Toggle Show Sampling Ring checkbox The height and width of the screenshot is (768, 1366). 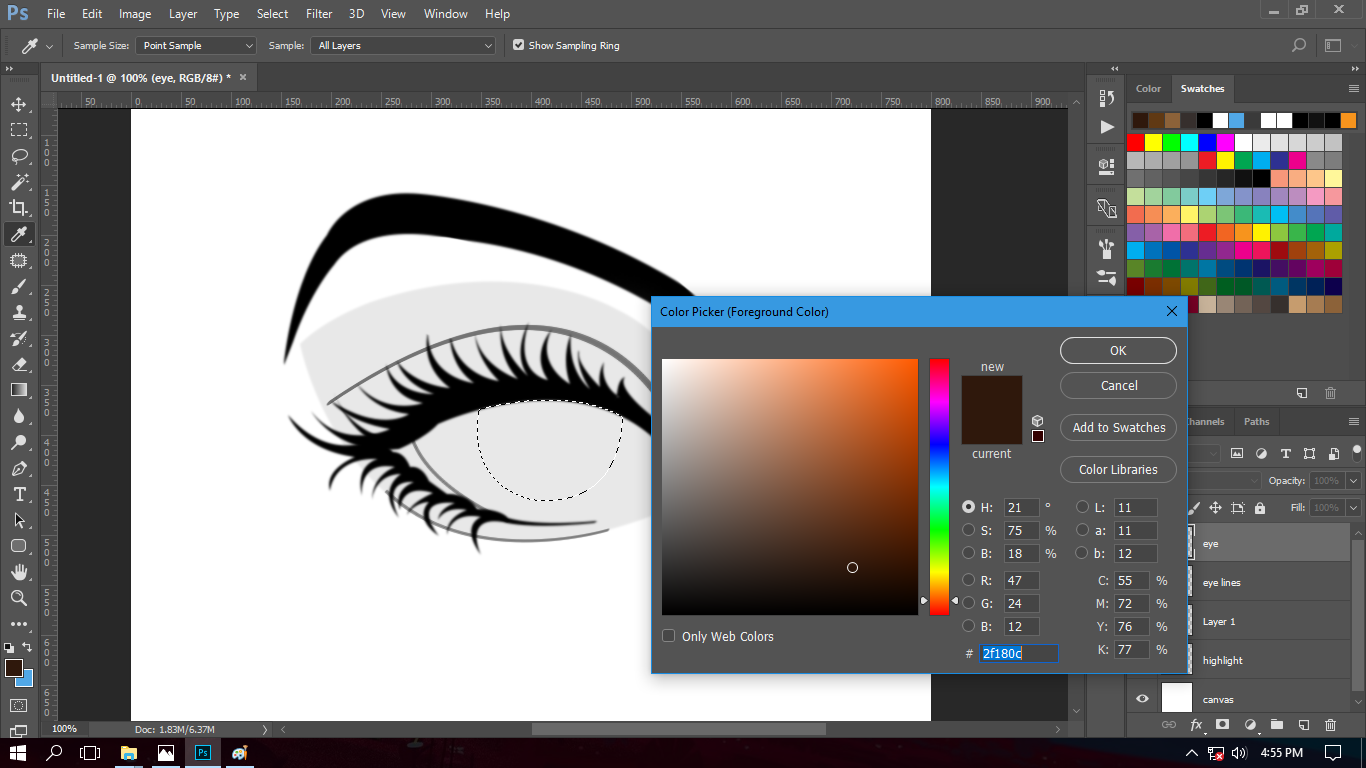coord(518,45)
